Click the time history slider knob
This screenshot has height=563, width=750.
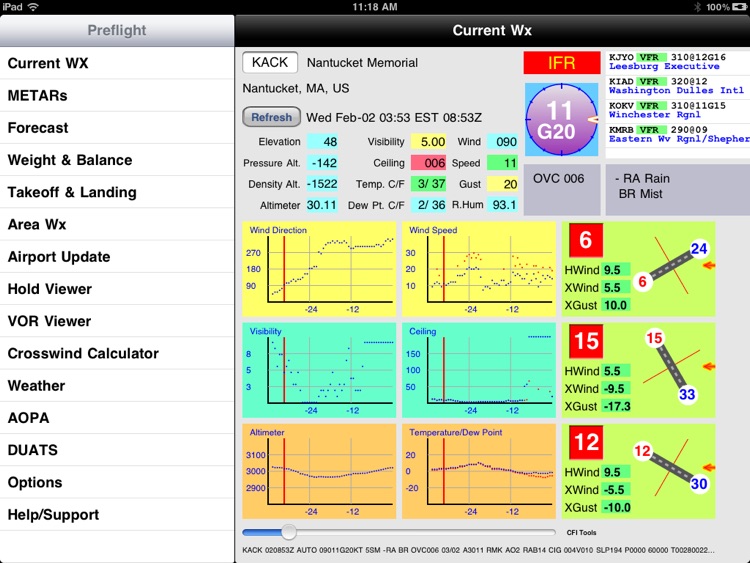[x=288, y=532]
